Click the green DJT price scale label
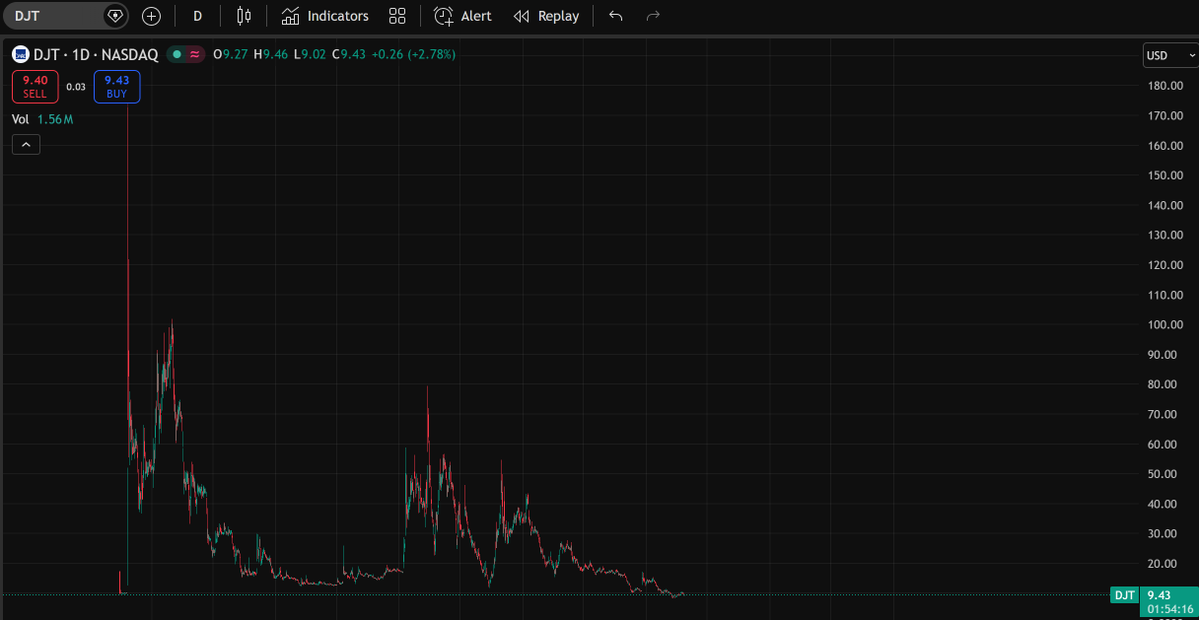The height and width of the screenshot is (620, 1199). tap(1123, 595)
